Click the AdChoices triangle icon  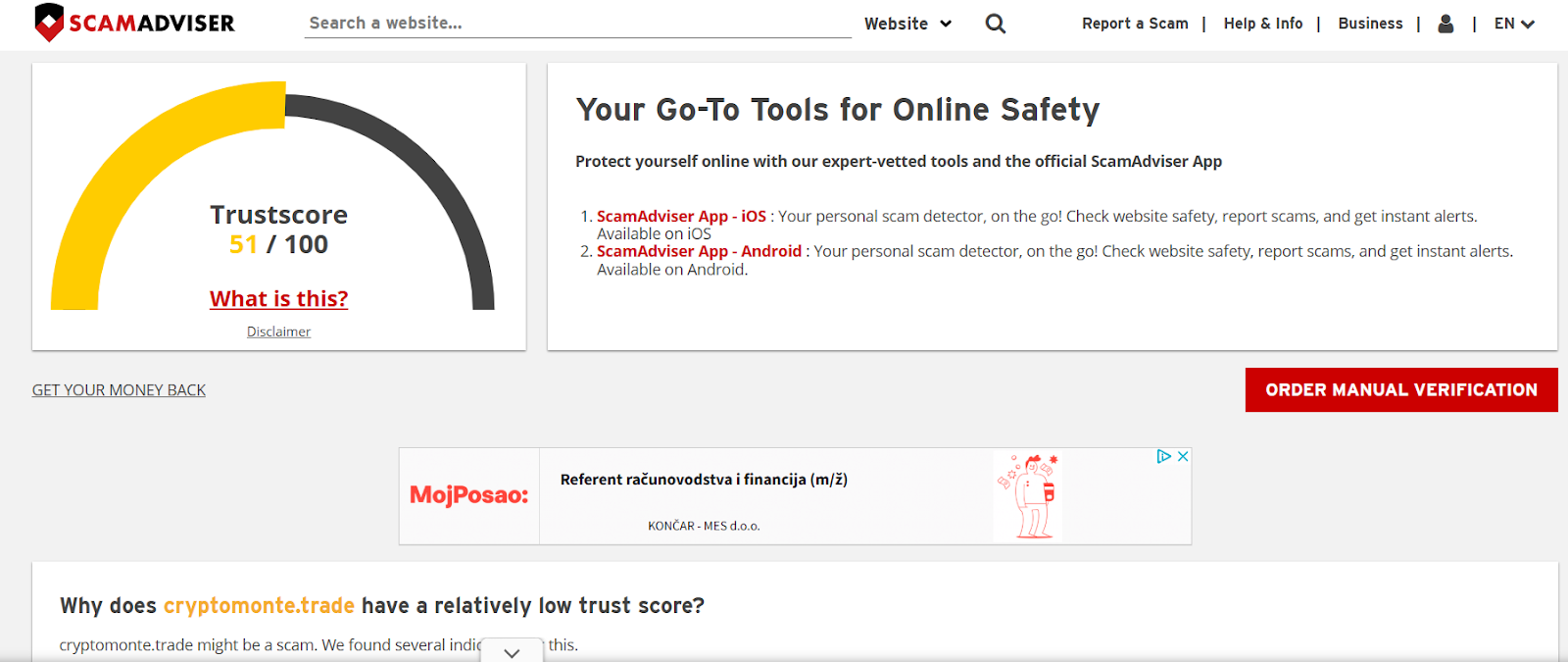click(1164, 456)
